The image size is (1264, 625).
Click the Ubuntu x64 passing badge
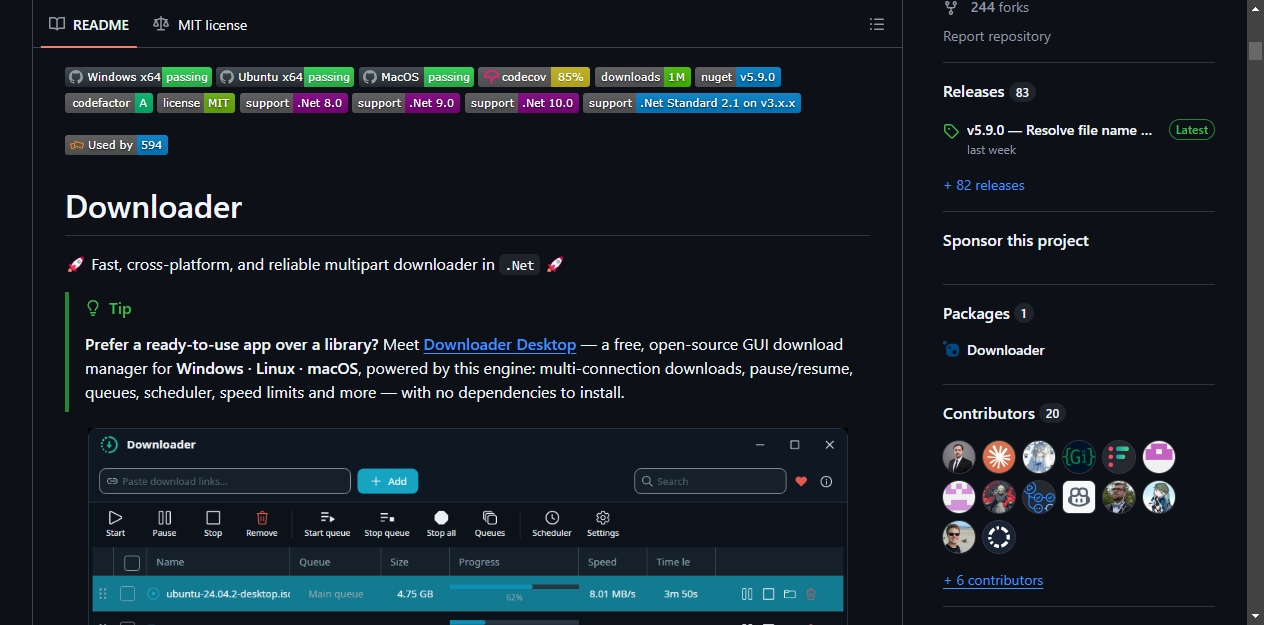coord(285,77)
